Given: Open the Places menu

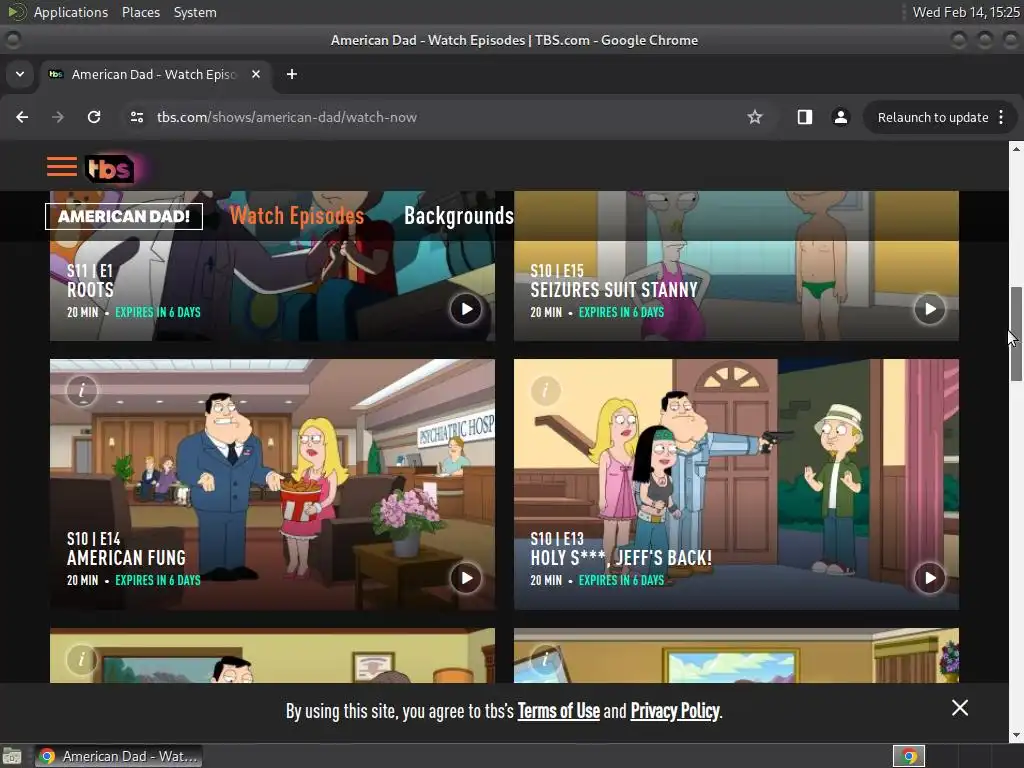Looking at the screenshot, I should tap(140, 12).
